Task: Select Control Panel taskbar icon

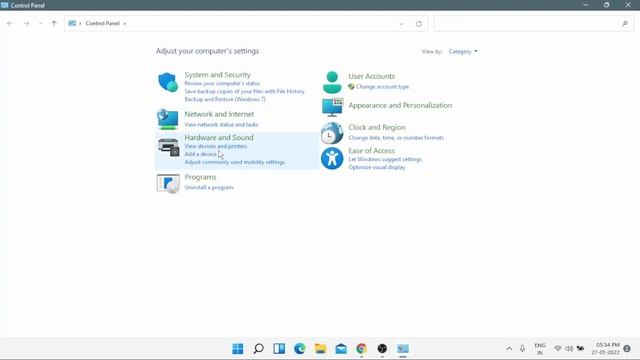Action: 403,349
